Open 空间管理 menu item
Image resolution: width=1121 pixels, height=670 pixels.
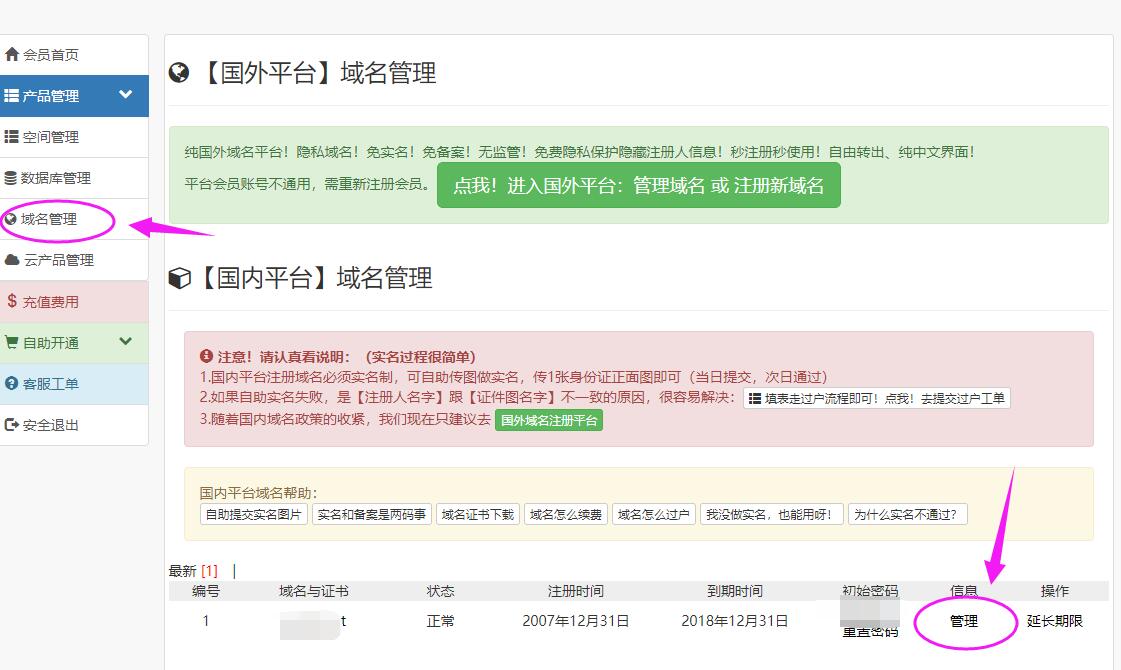tap(74, 137)
